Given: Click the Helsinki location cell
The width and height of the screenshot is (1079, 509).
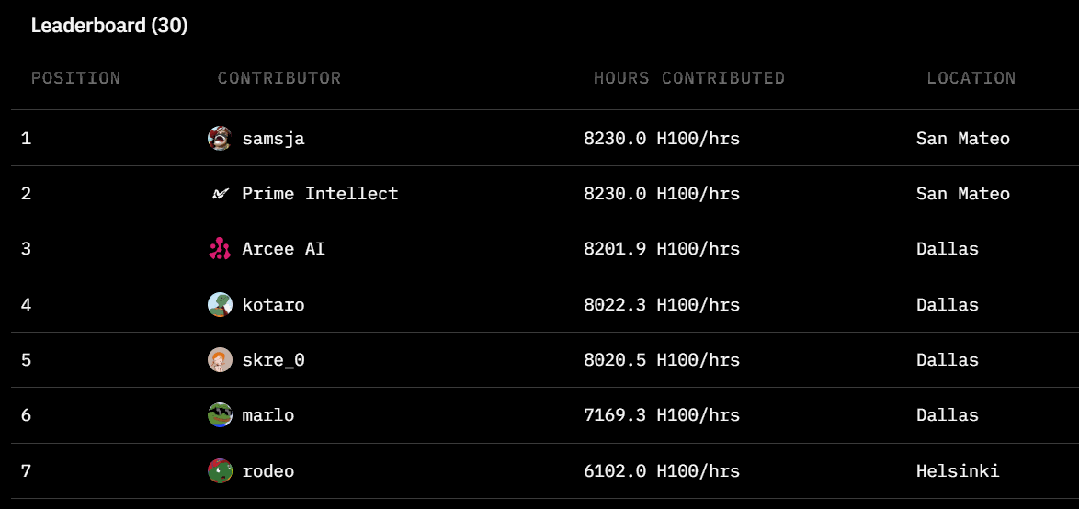Looking at the screenshot, I should tap(957, 470).
